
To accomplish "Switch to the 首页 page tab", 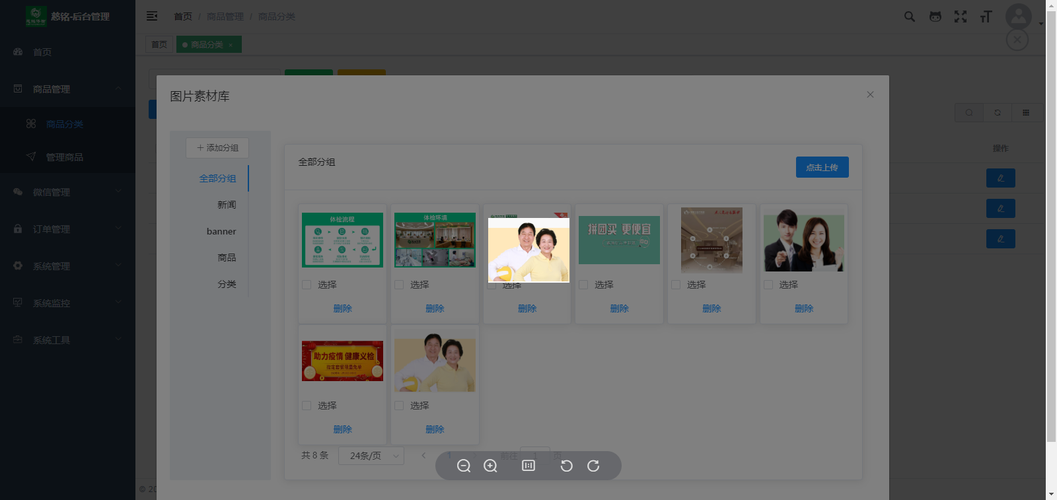I will pos(159,44).
